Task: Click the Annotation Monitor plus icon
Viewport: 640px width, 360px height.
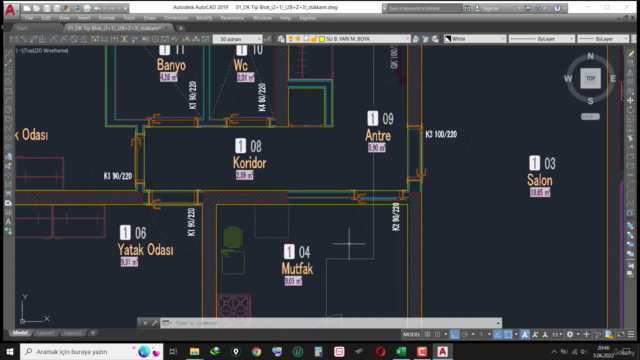Action: coord(587,334)
